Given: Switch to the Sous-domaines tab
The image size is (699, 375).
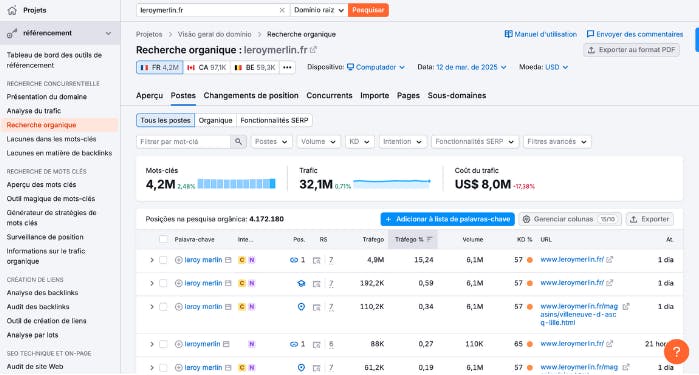Looking at the screenshot, I should click(456, 95).
